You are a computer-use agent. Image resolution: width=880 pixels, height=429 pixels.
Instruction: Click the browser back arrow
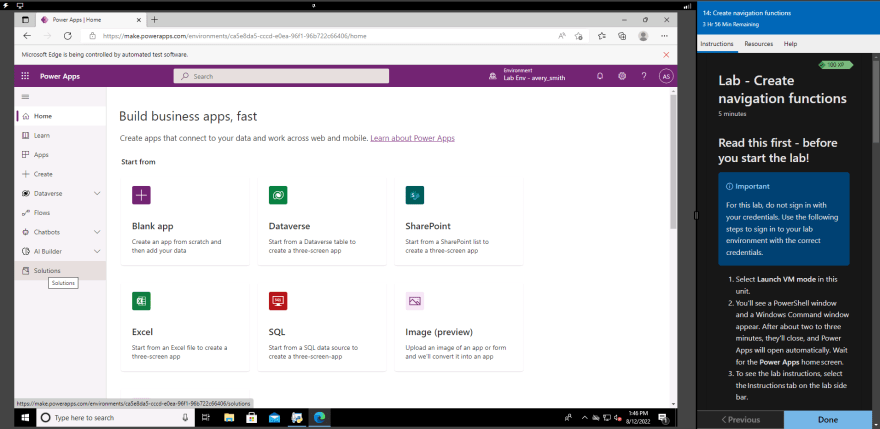click(27, 35)
